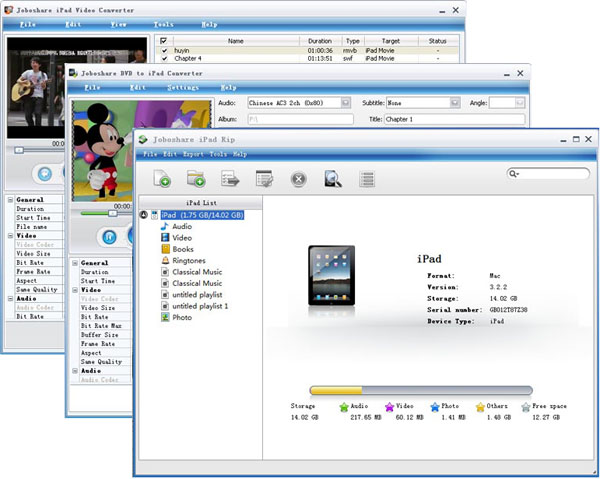
Task: Collapse Audio section in DVD to iPad Converter
Action: pos(75,371)
